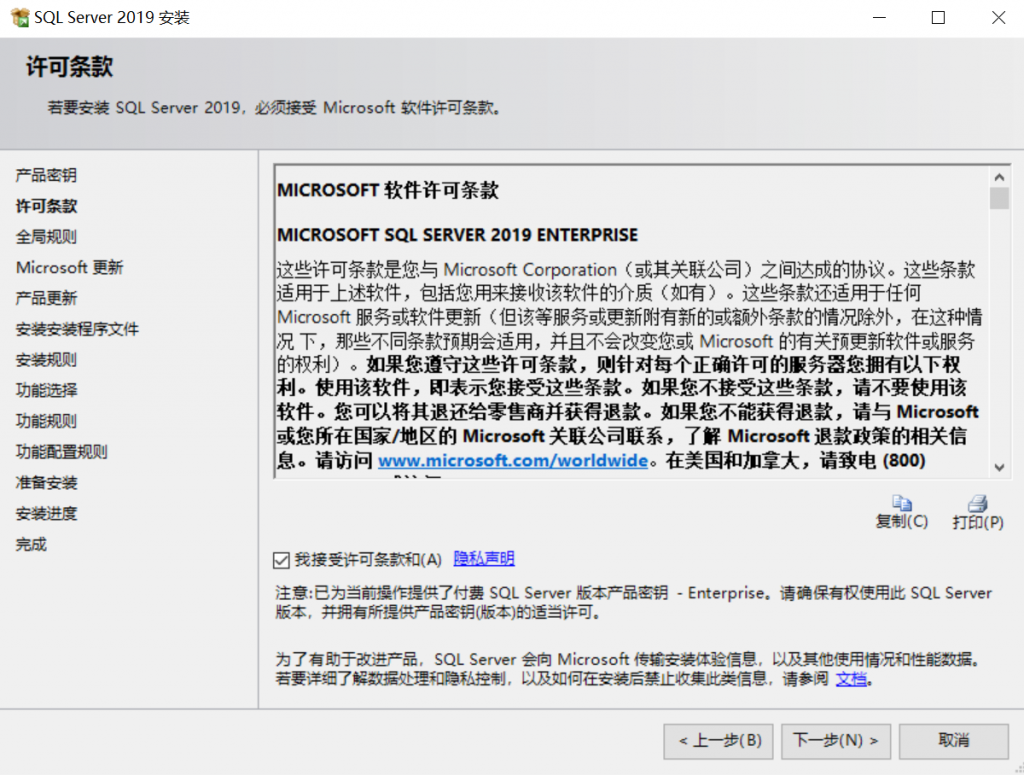Click the Copy (复制) icon
Viewport: 1024px width, 775px height.
click(x=902, y=504)
